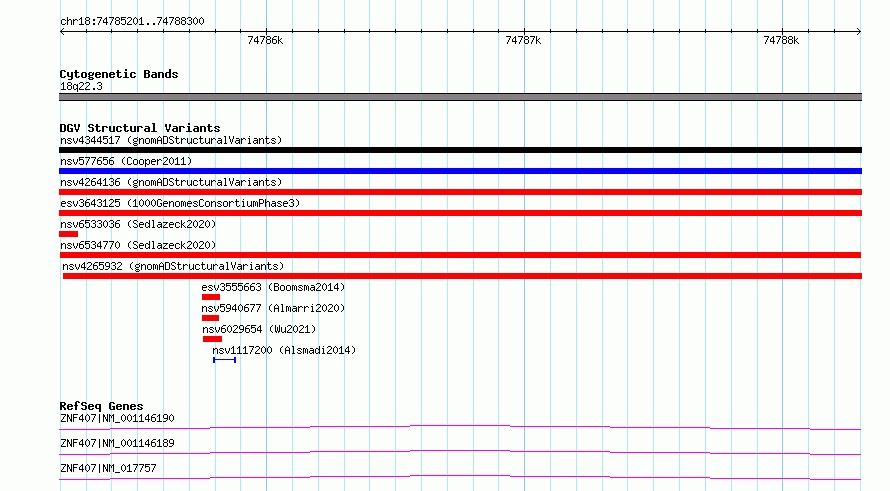
Task: Open the DGV Structural Variants track title
Action: (x=140, y=128)
